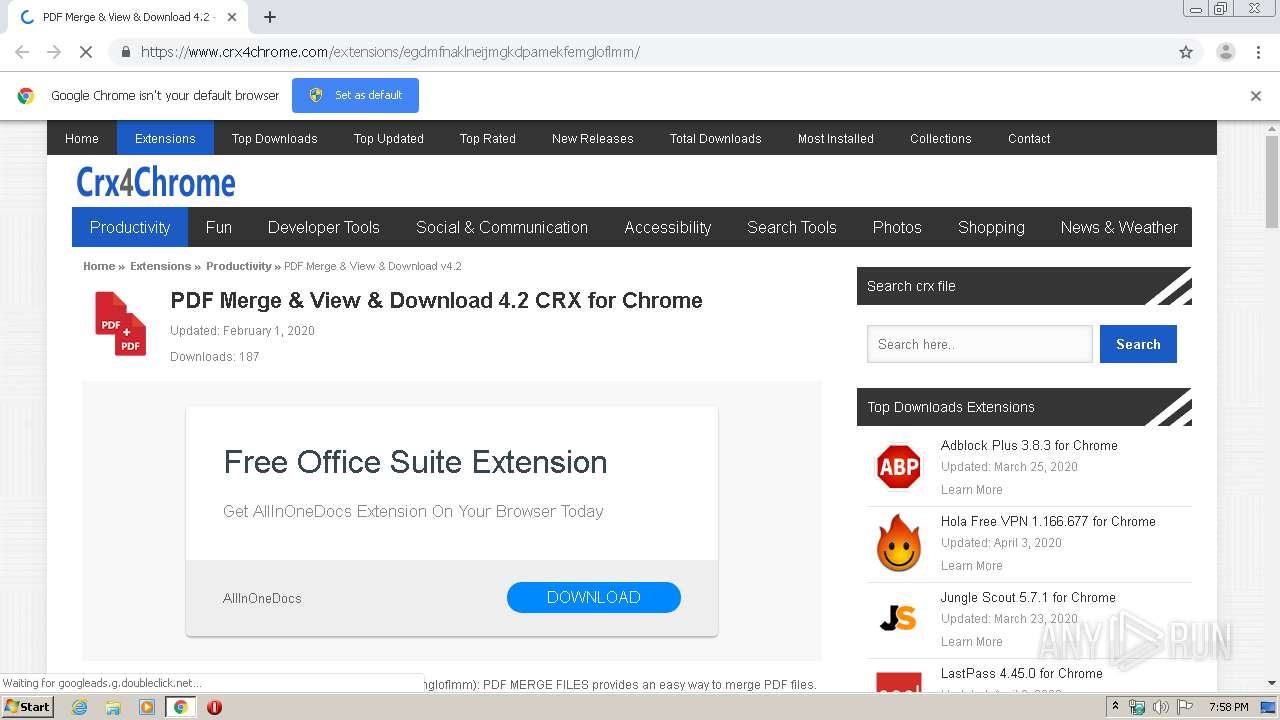This screenshot has width=1280, height=720.
Task: Open Jungle Scout JS icon
Action: (898, 619)
